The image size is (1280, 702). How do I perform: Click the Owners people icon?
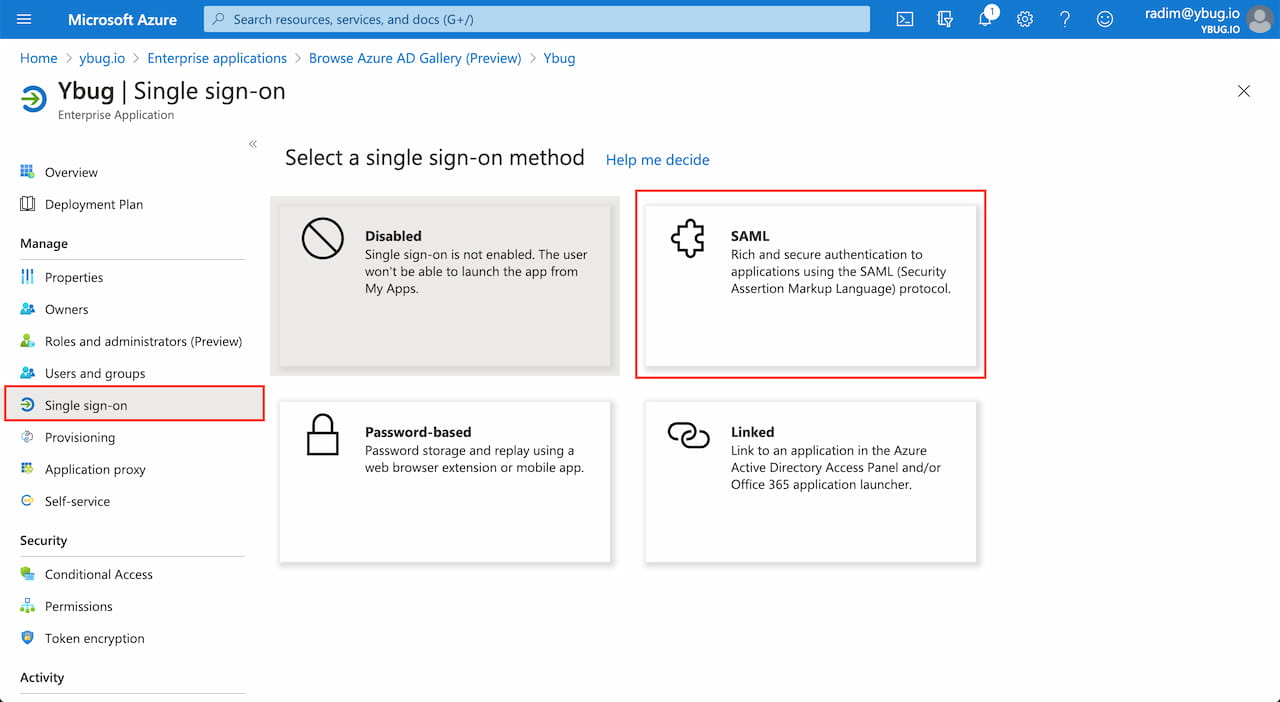click(27, 309)
